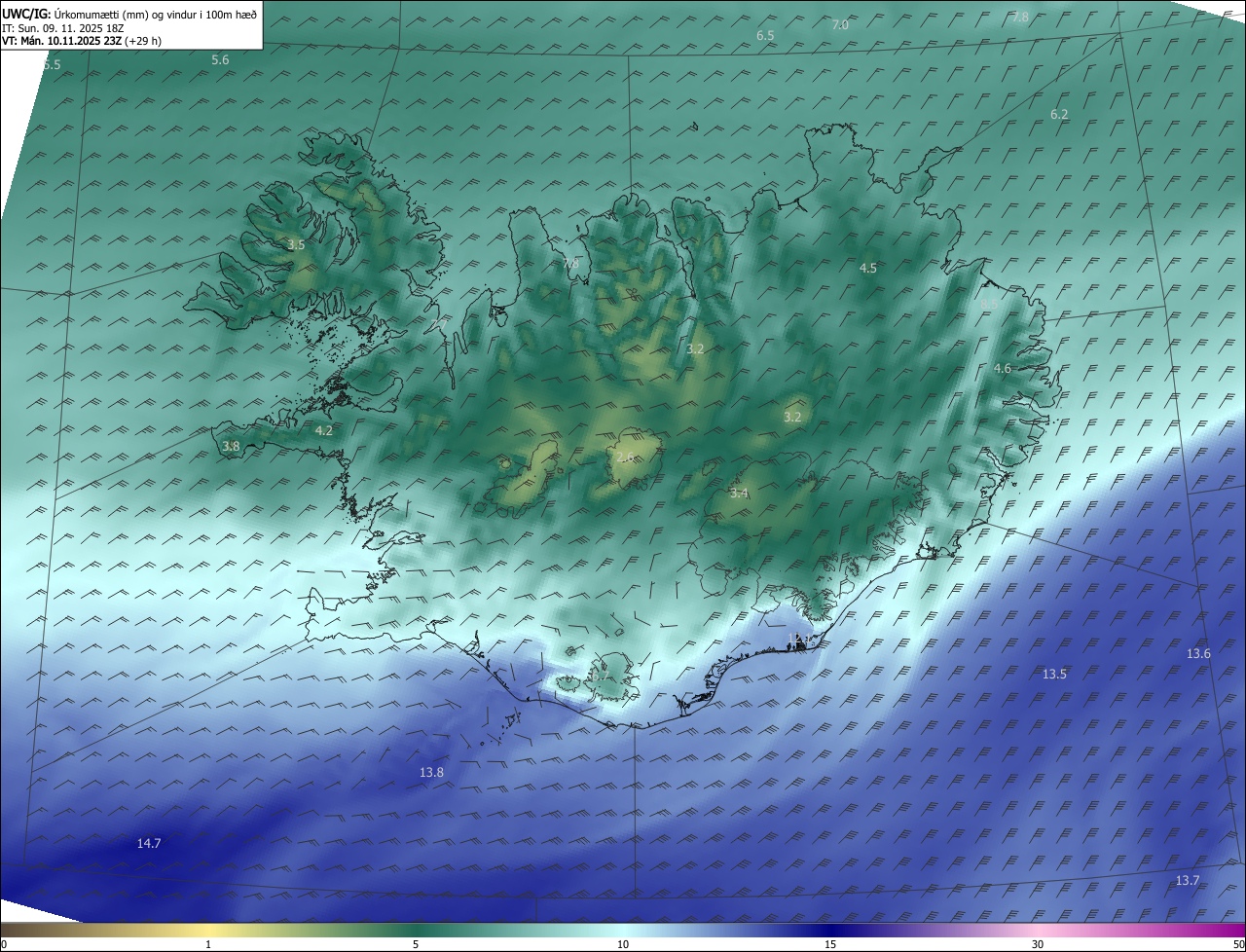Click the 14.7 value label over the sea
Screen dimensions: 1246x952
tap(149, 844)
